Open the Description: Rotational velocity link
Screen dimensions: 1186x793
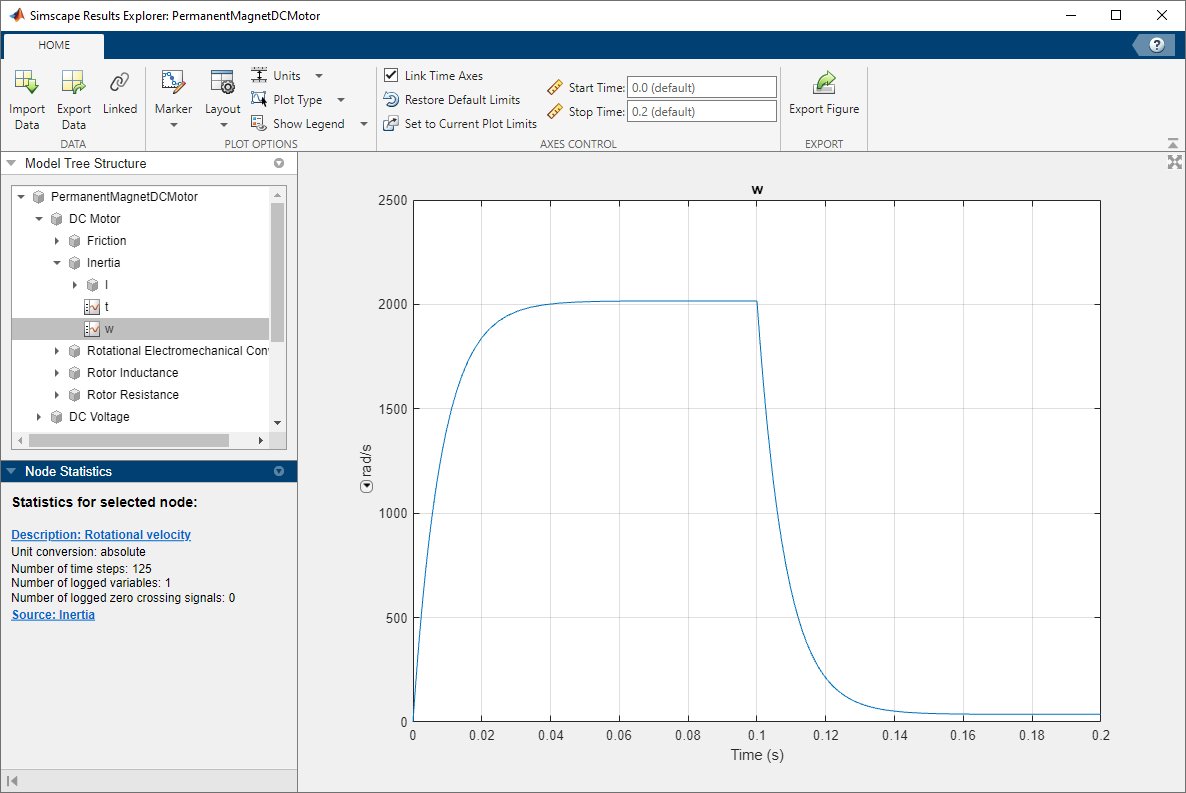pos(101,535)
